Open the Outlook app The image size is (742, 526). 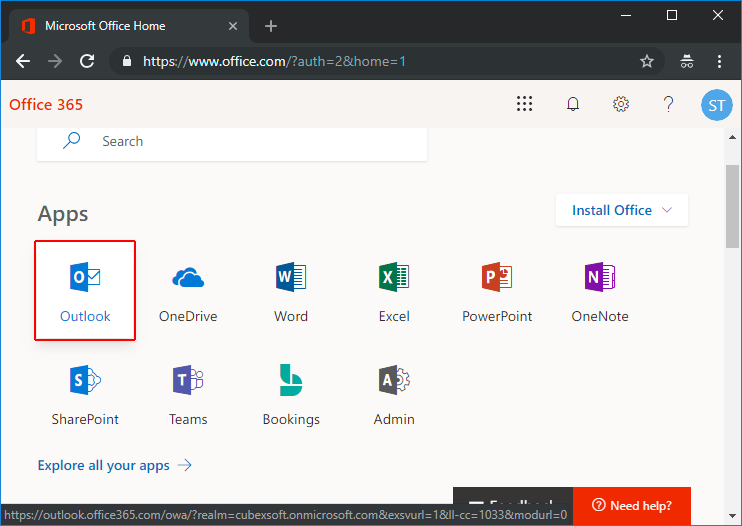pos(85,290)
